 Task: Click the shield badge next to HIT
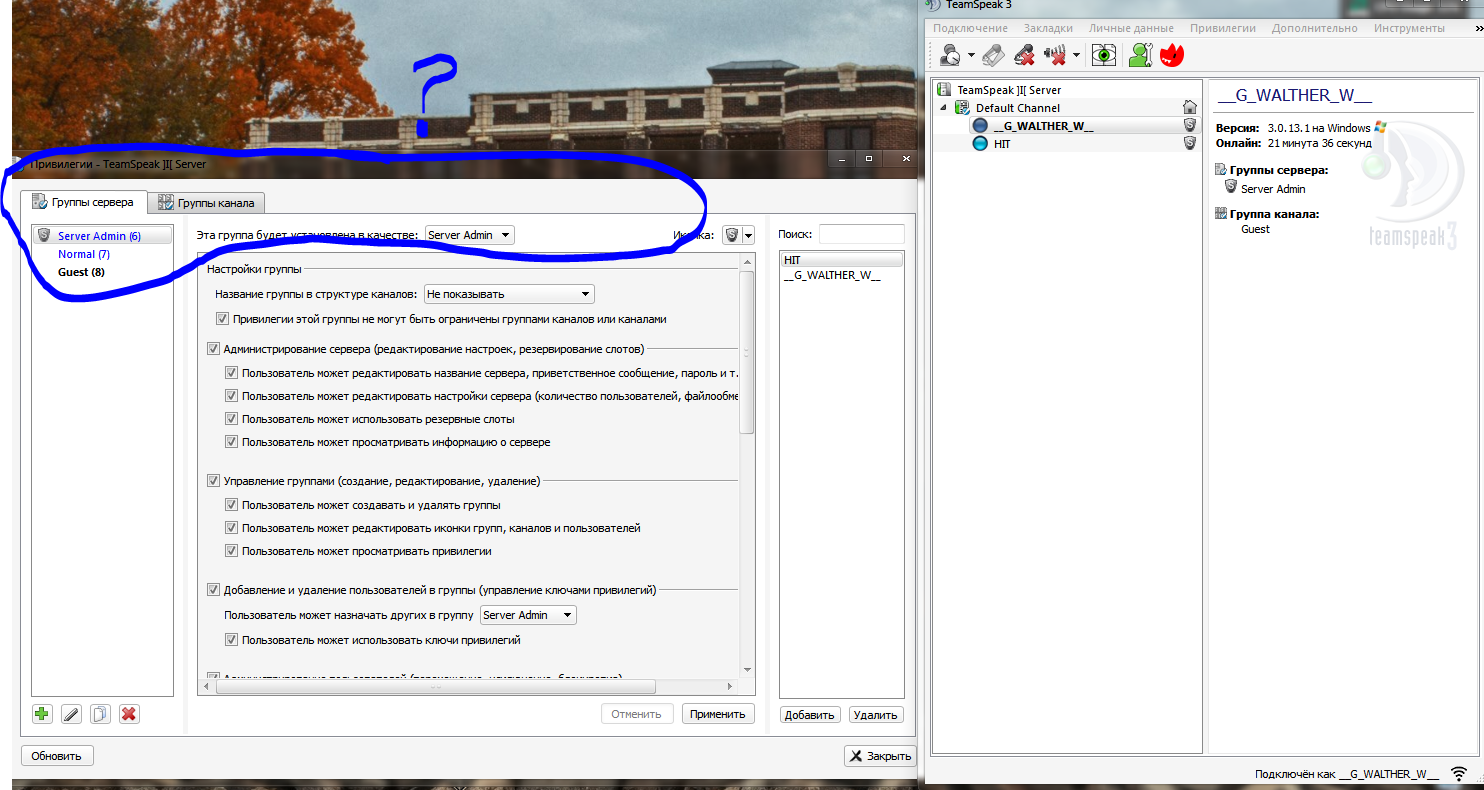(x=1190, y=143)
